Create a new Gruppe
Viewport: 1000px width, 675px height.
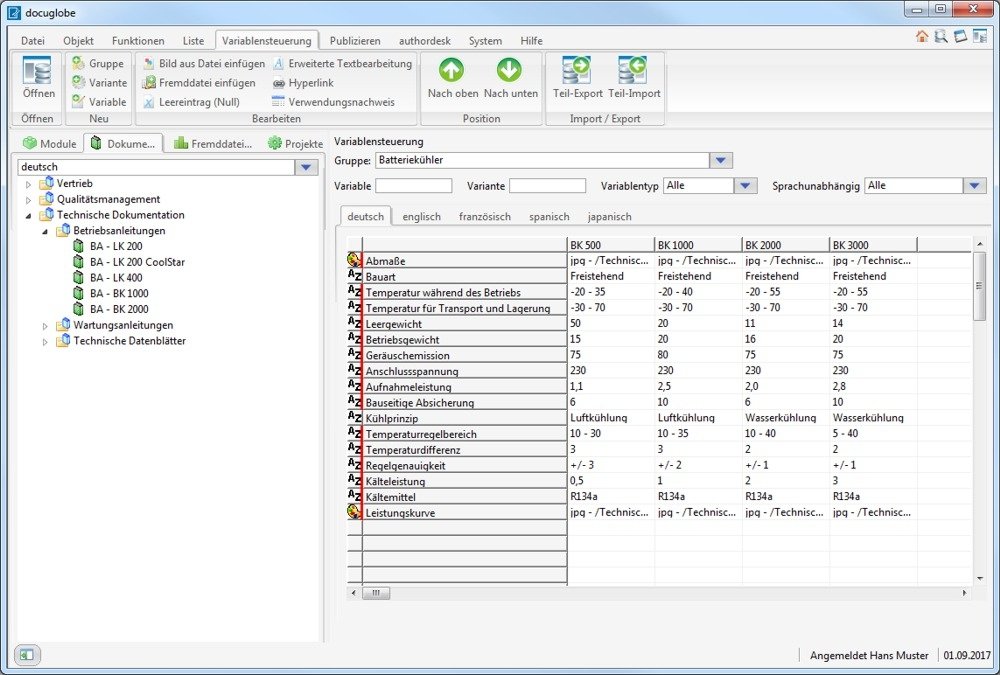click(x=98, y=64)
